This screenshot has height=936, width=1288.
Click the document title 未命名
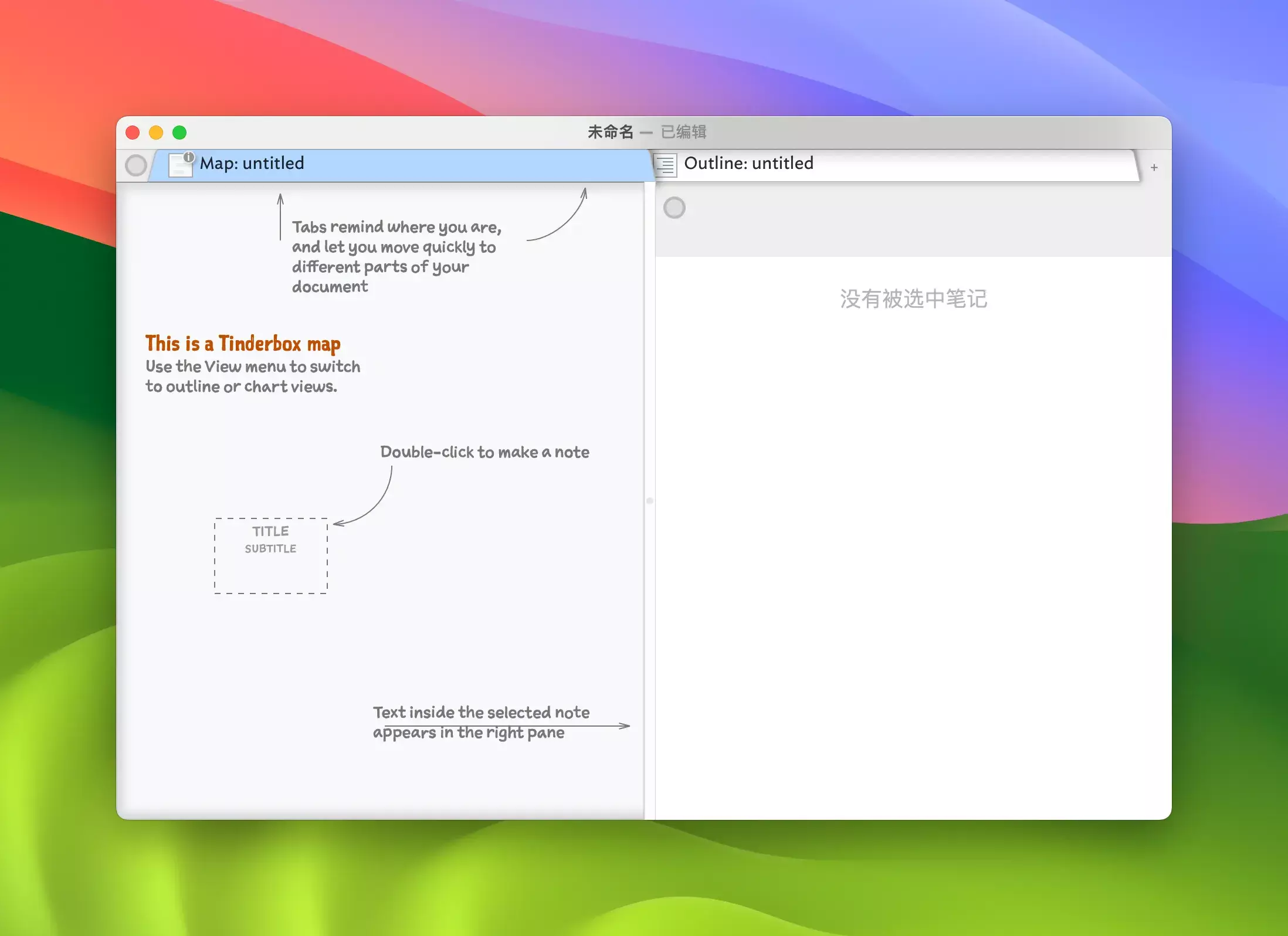611,133
